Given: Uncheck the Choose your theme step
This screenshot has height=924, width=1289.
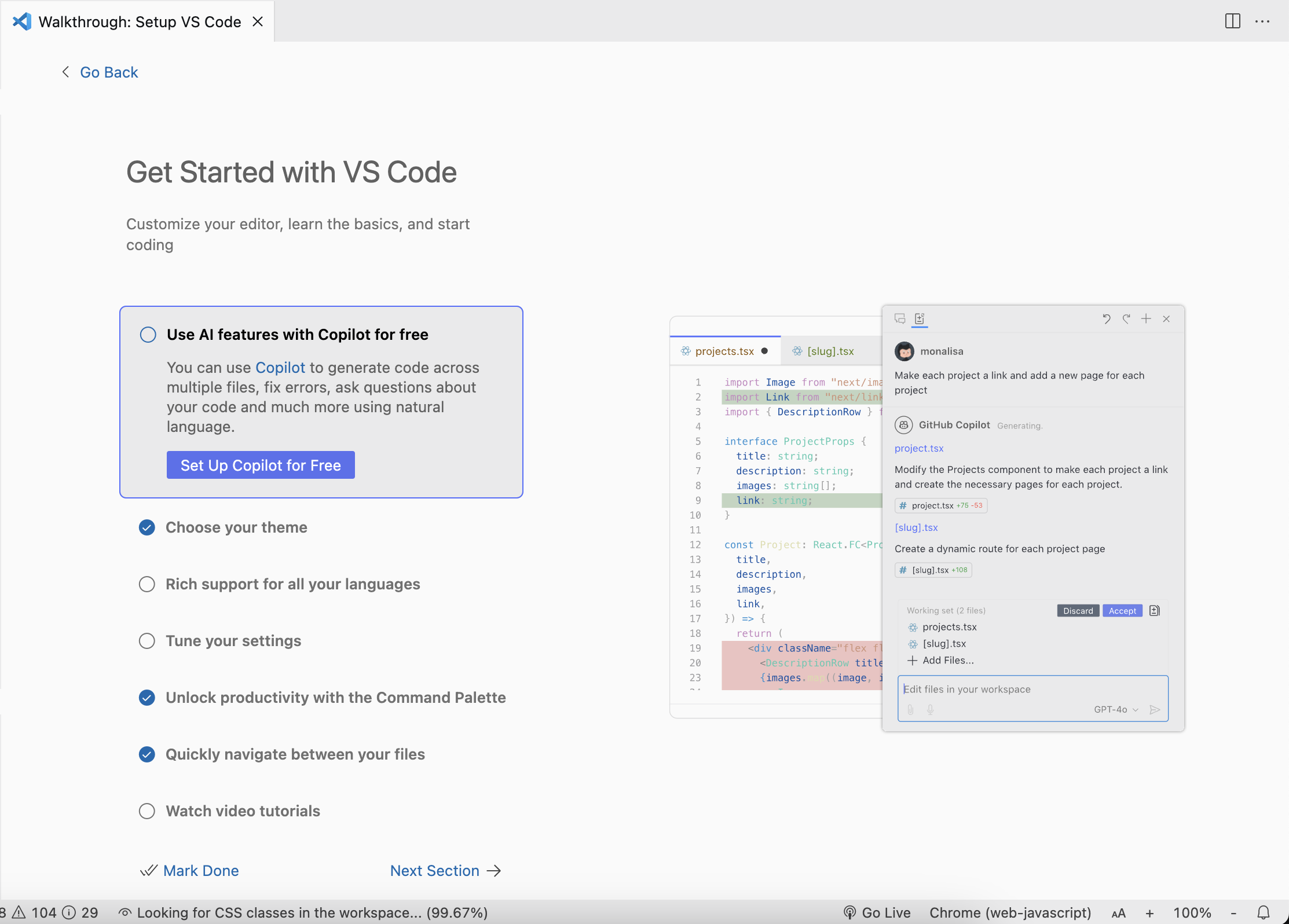Looking at the screenshot, I should tap(147, 527).
